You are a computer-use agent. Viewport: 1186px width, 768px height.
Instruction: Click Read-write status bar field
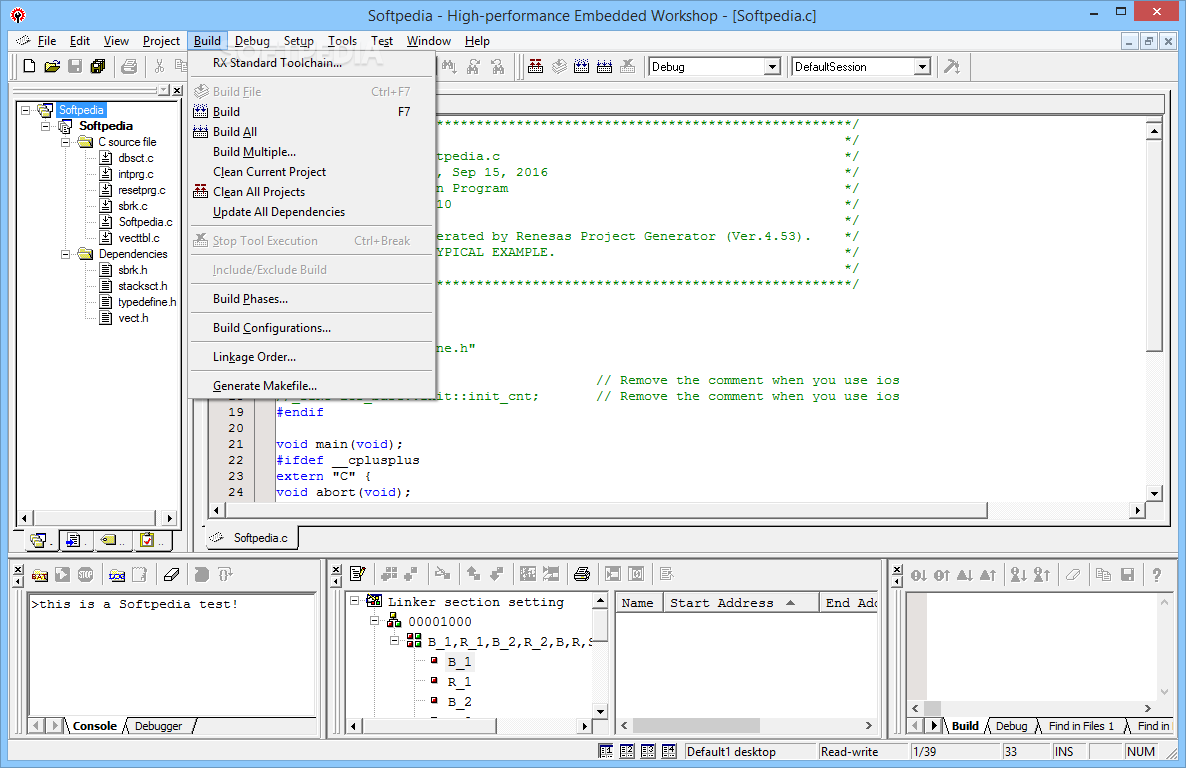tap(863, 751)
